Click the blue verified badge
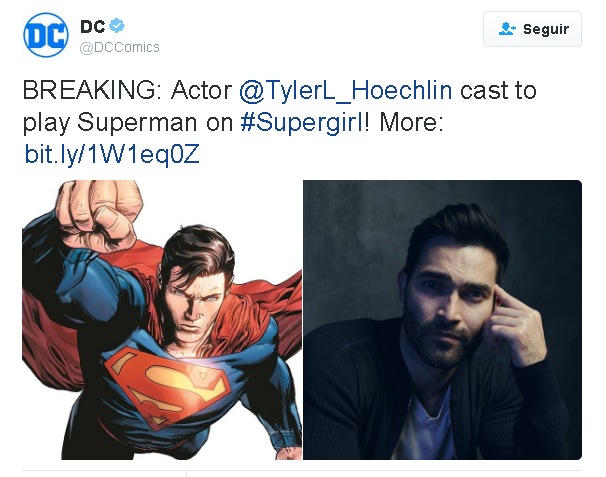This screenshot has height=477, width=606. (x=117, y=26)
